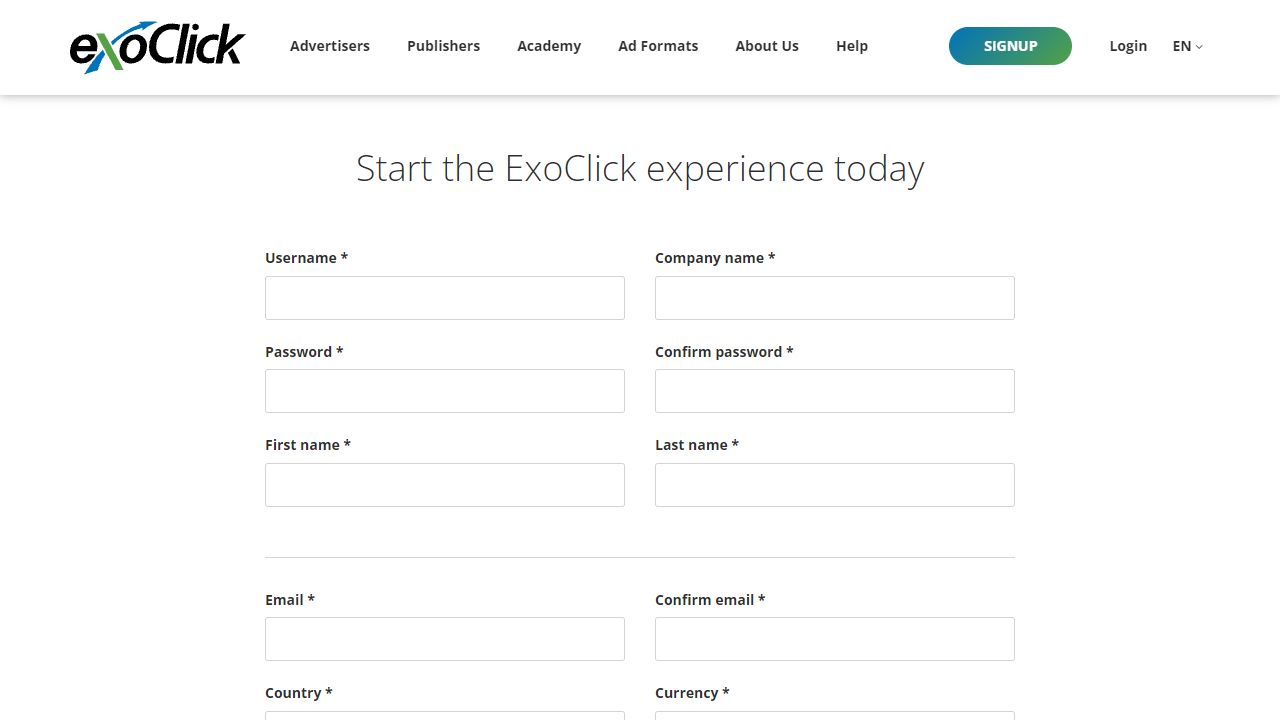Open the Advertisers menu
This screenshot has width=1280, height=720.
click(x=330, y=46)
